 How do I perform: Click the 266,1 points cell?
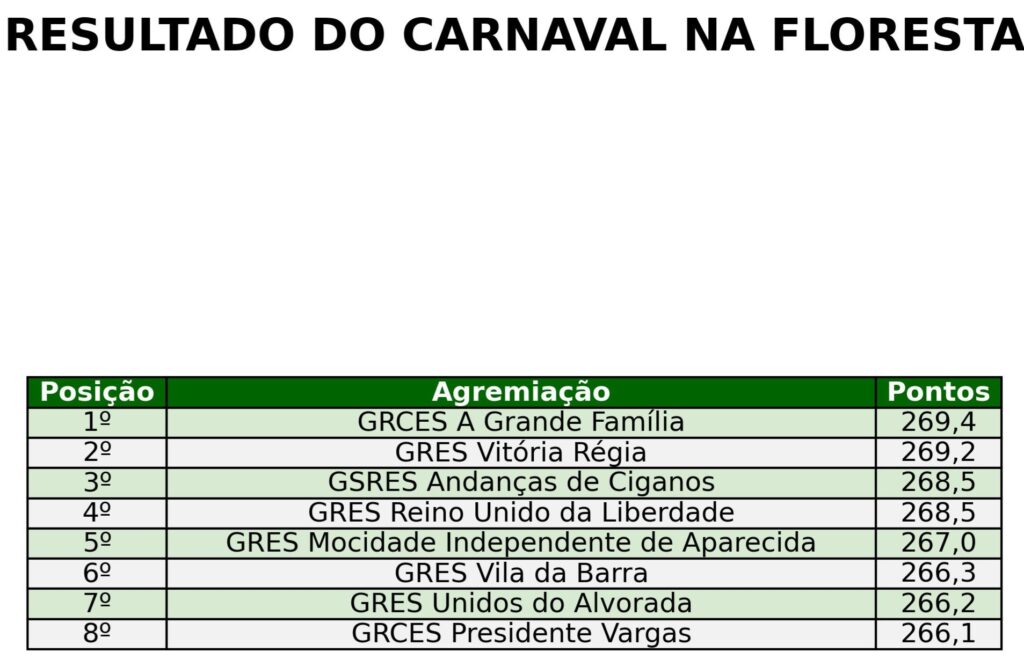938,634
